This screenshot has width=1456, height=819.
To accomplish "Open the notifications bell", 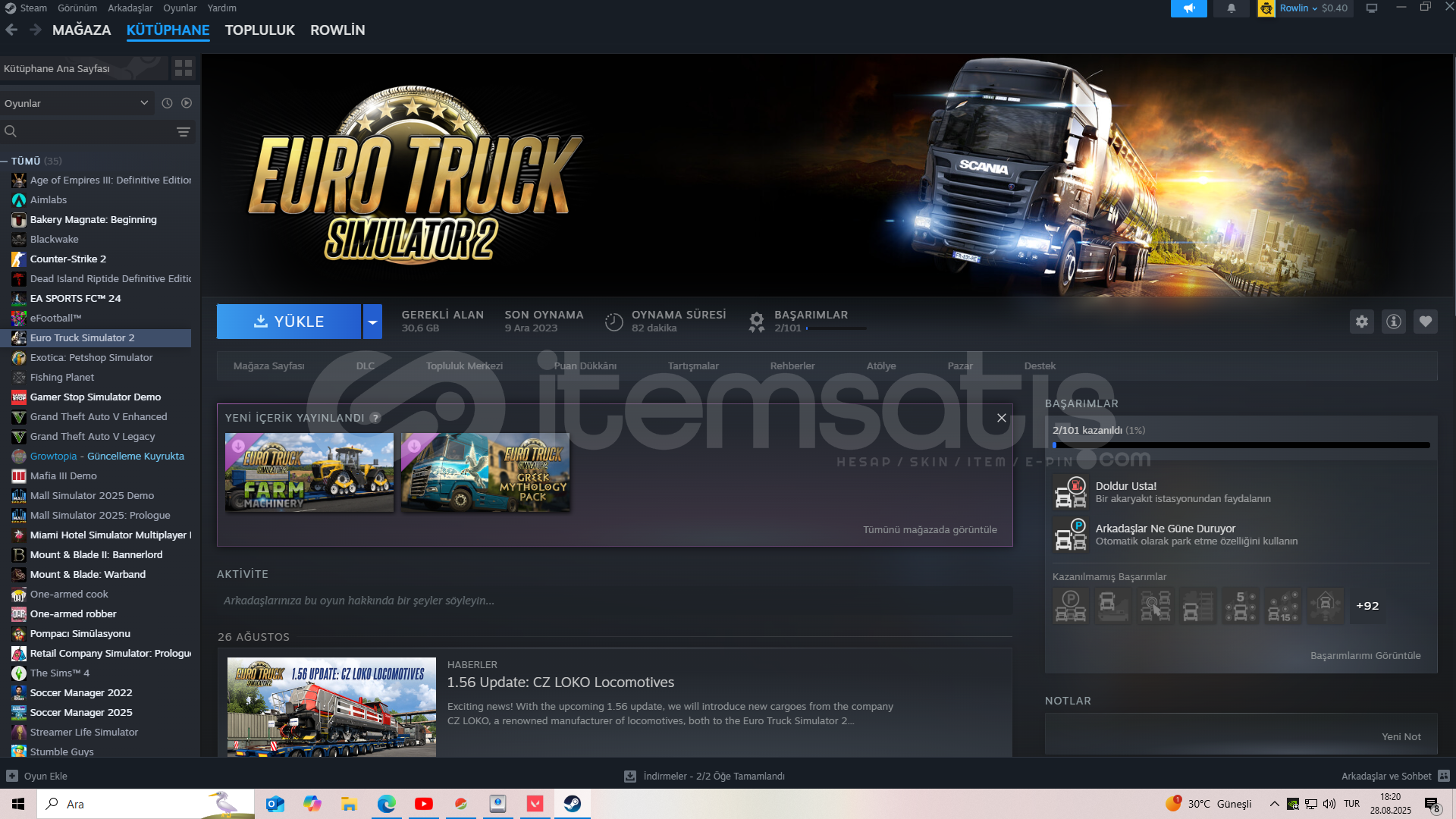I will click(x=1231, y=8).
